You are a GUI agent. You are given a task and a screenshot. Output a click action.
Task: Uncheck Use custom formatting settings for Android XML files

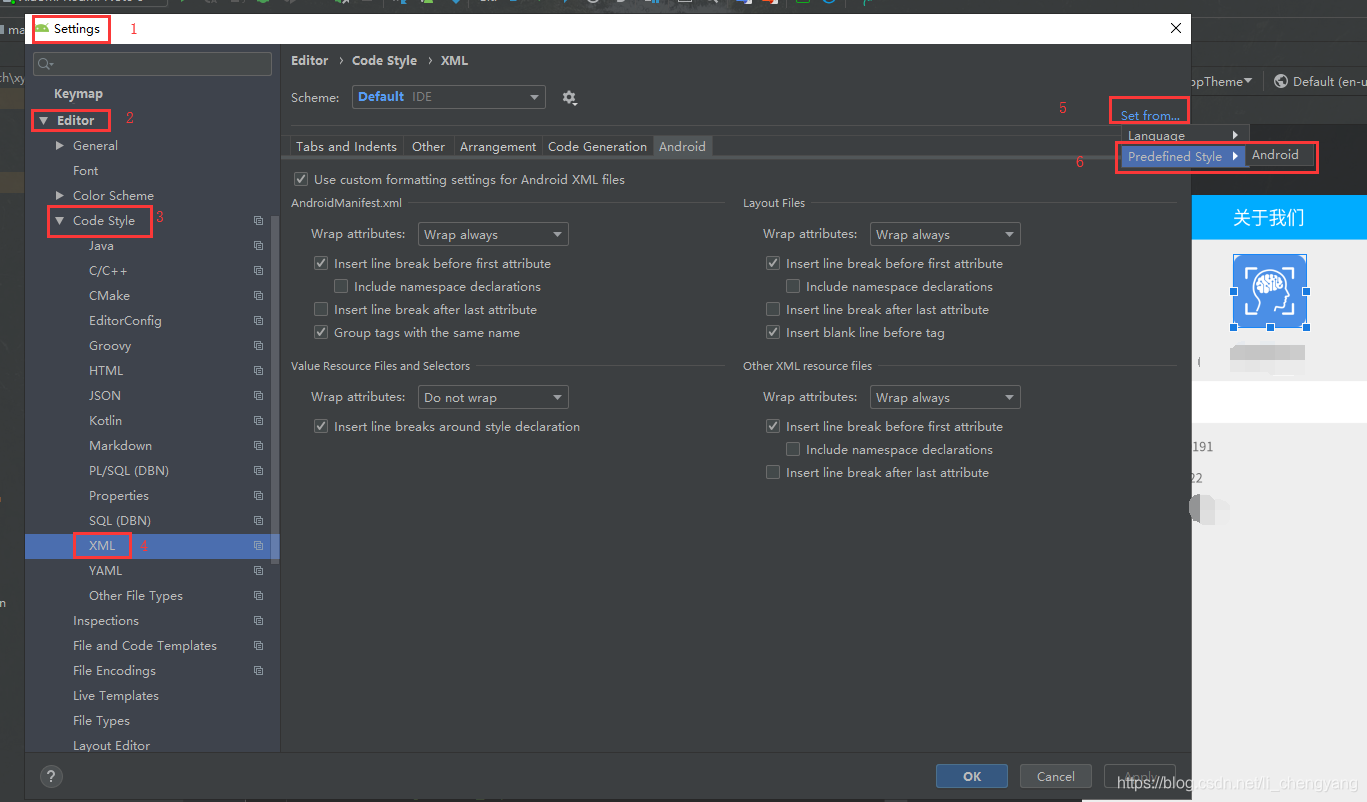coord(301,179)
